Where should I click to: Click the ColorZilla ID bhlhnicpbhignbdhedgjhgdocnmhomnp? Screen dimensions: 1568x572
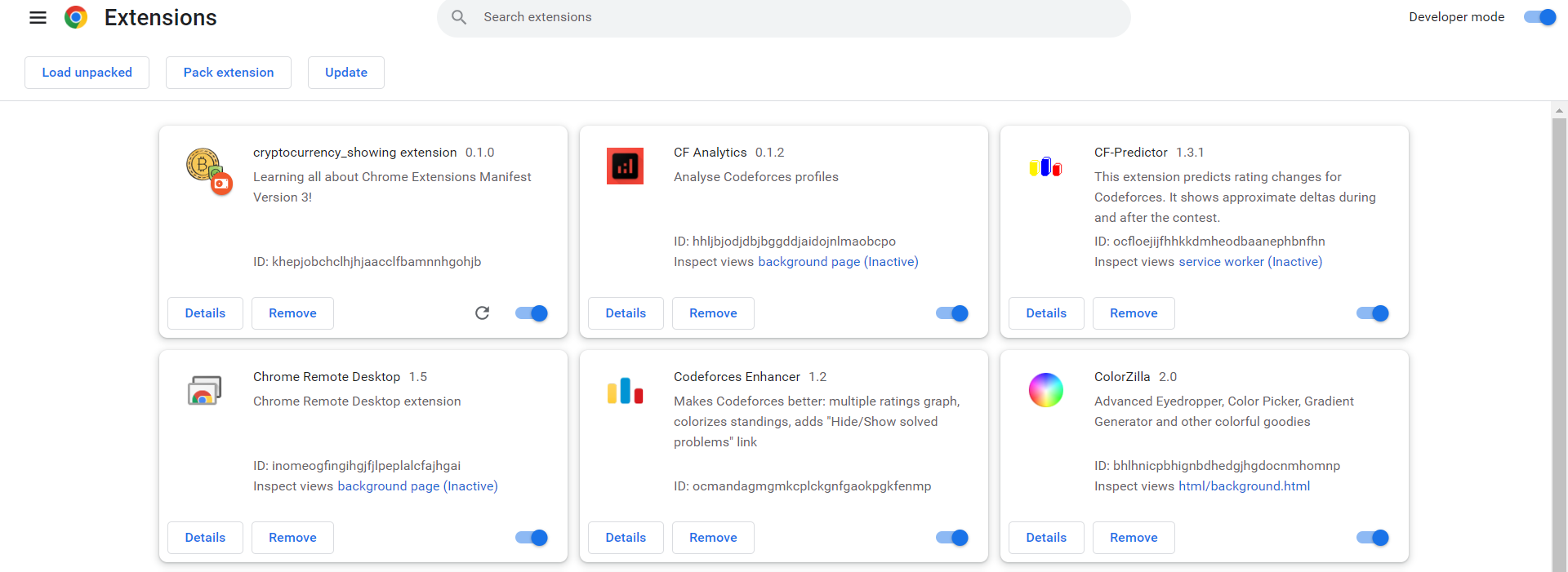tap(1217, 466)
